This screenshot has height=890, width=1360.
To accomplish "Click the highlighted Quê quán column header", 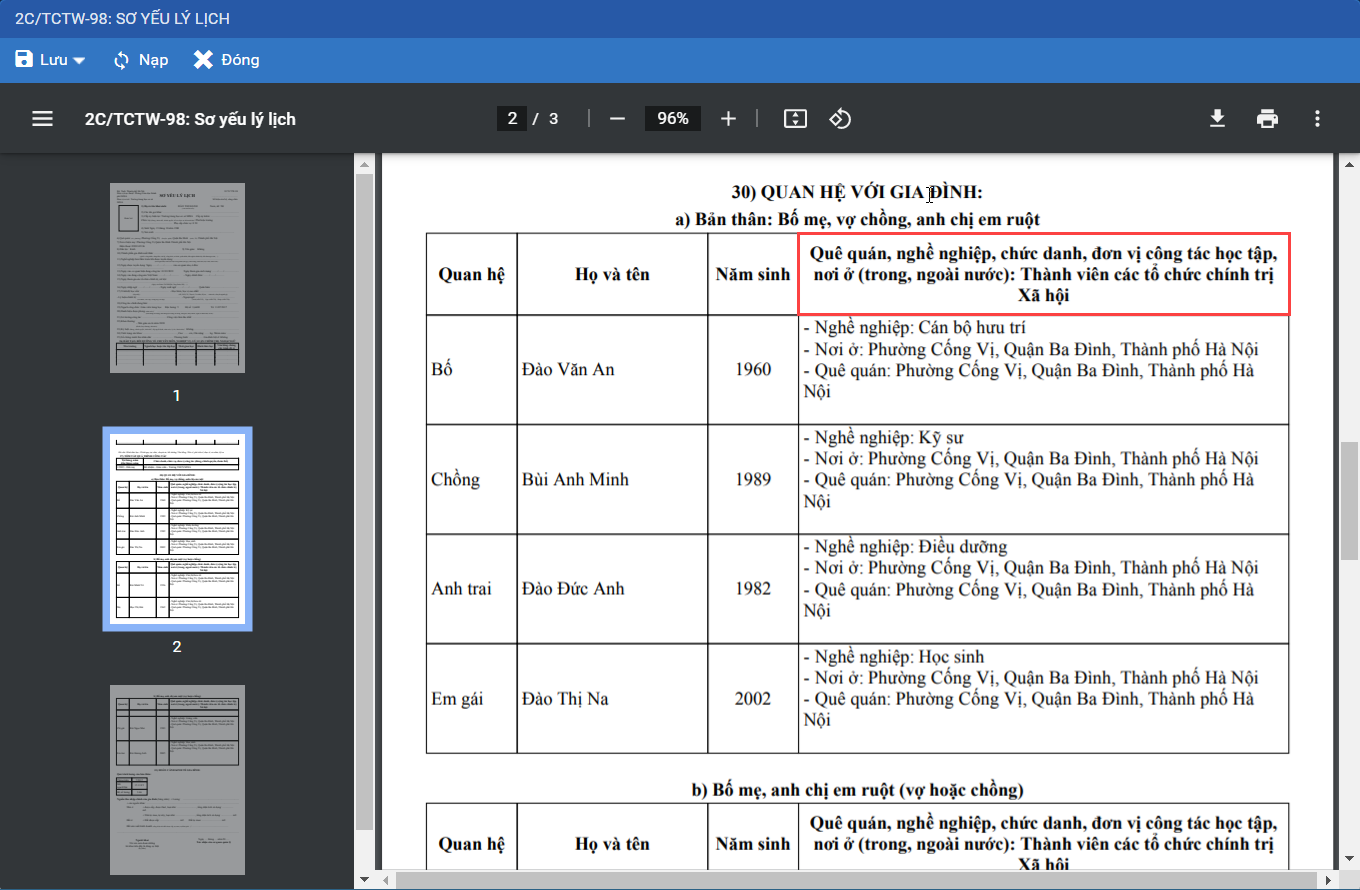I will point(1043,274).
